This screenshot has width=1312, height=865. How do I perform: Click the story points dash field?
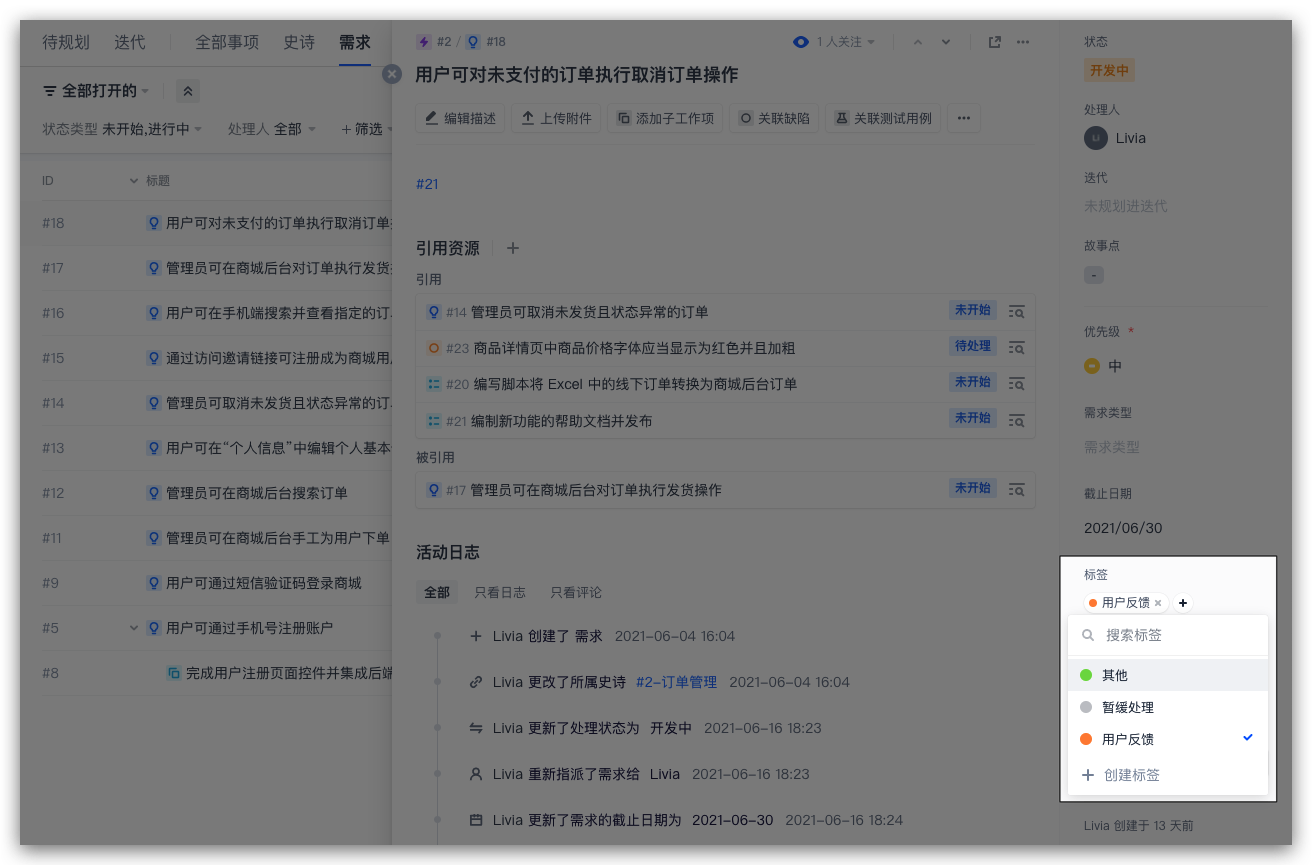pos(1094,275)
